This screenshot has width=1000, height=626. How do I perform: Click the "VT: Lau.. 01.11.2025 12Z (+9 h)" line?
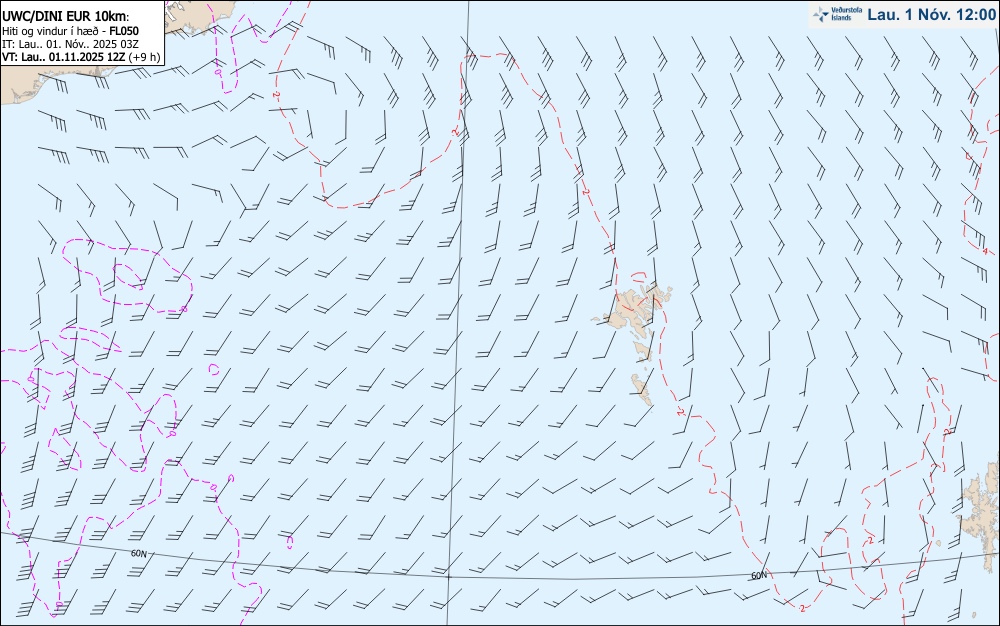[x=81, y=57]
